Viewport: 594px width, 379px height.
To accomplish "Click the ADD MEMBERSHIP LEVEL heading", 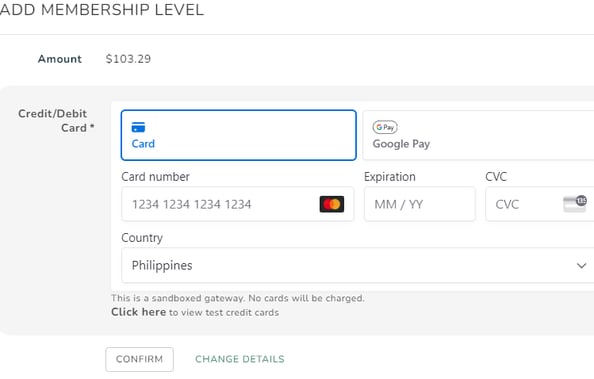I will (102, 10).
